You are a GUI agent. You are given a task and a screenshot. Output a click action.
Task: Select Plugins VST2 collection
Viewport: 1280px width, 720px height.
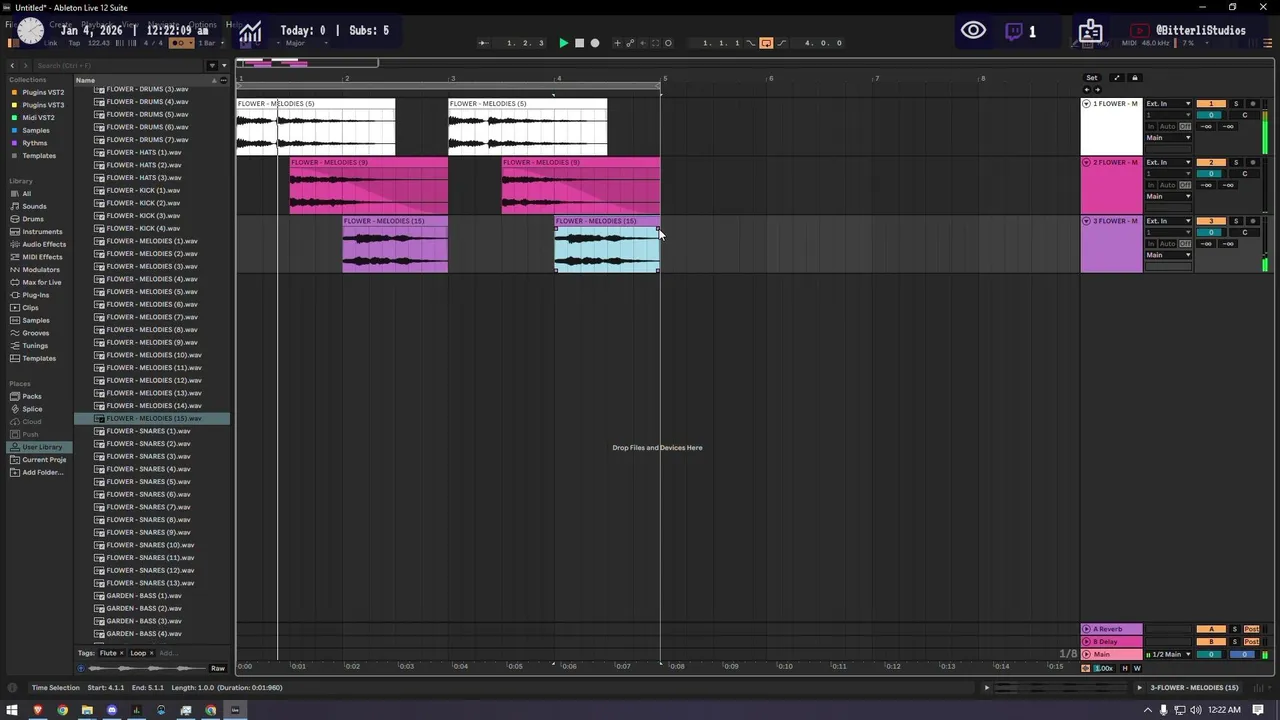[x=43, y=92]
